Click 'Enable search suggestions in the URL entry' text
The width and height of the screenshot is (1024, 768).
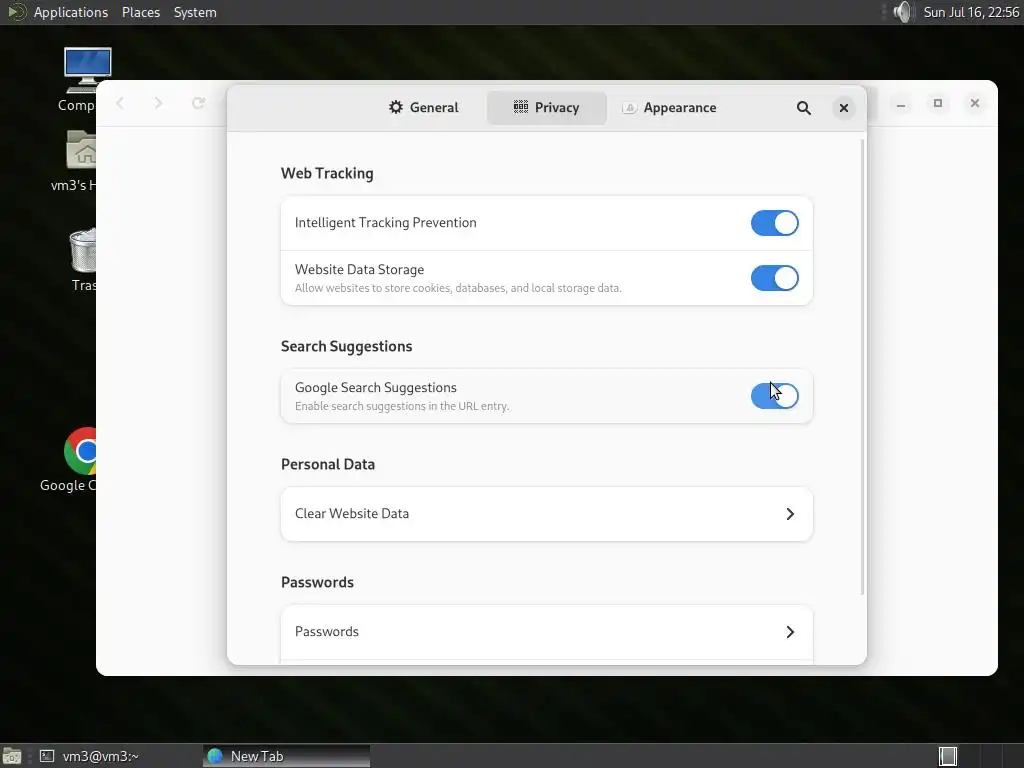(402, 406)
